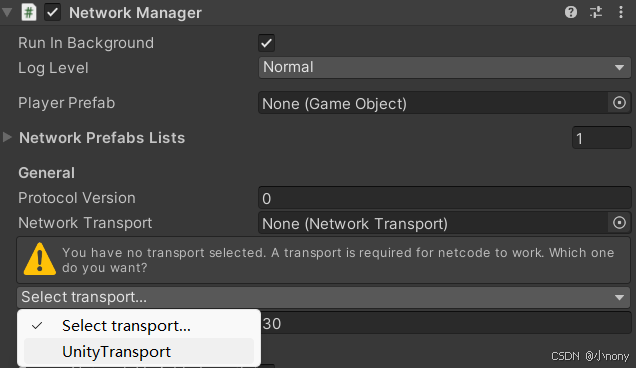The height and width of the screenshot is (368, 636).
Task: Click the Network Prefabs Lists count field
Action: coord(602,138)
